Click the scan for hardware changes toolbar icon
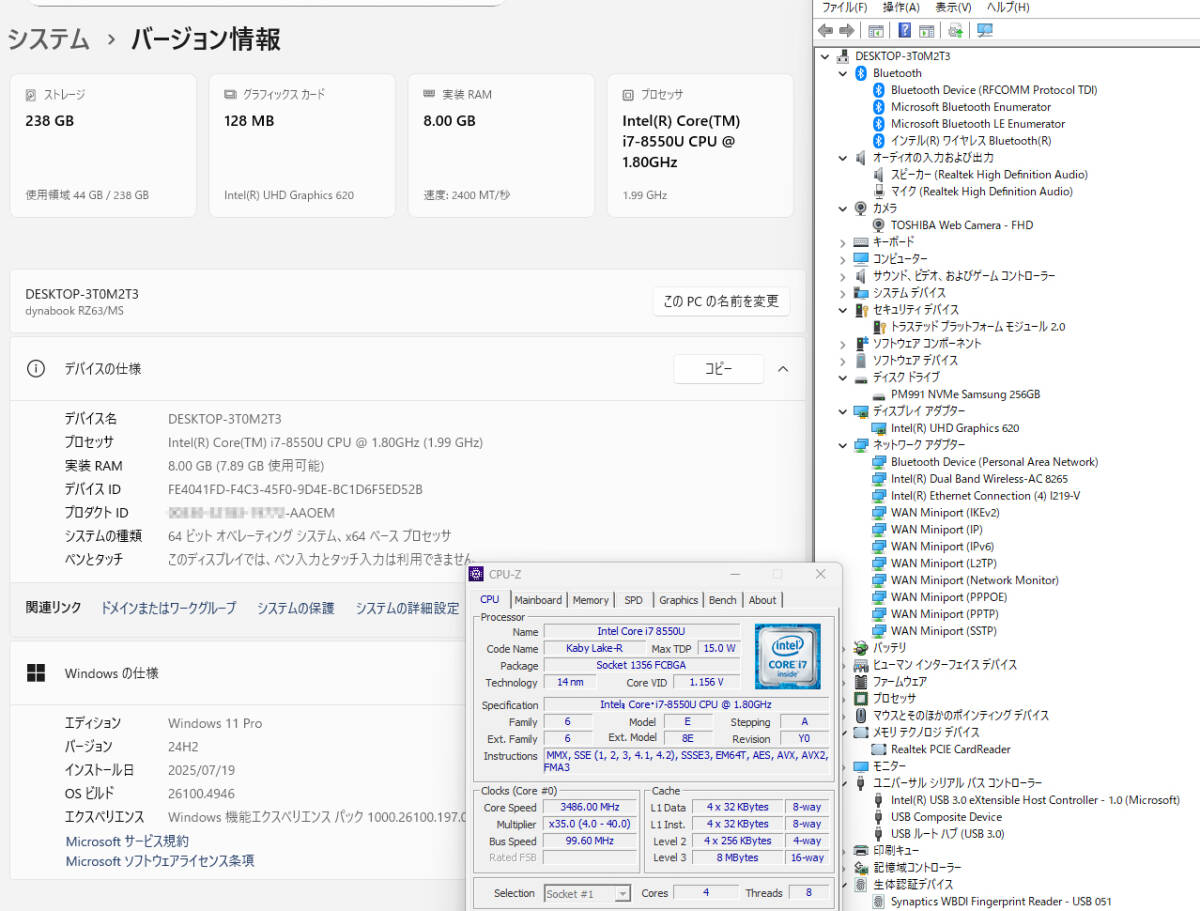This screenshot has width=1200, height=911. pos(954,30)
